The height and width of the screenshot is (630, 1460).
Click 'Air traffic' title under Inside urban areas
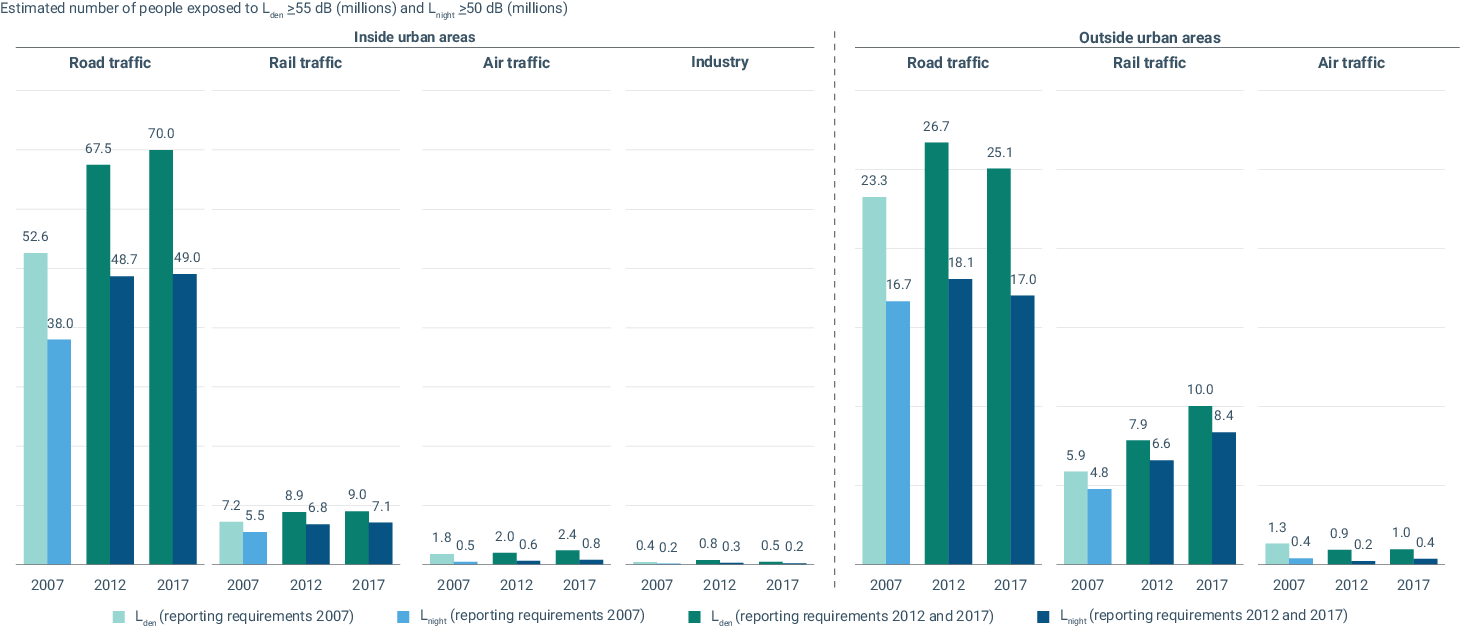click(516, 63)
